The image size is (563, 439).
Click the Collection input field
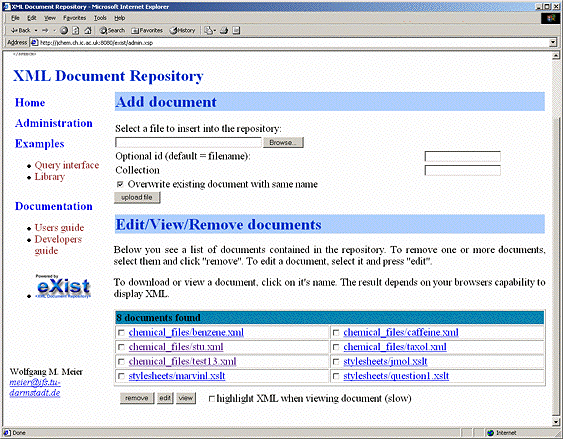(462, 170)
